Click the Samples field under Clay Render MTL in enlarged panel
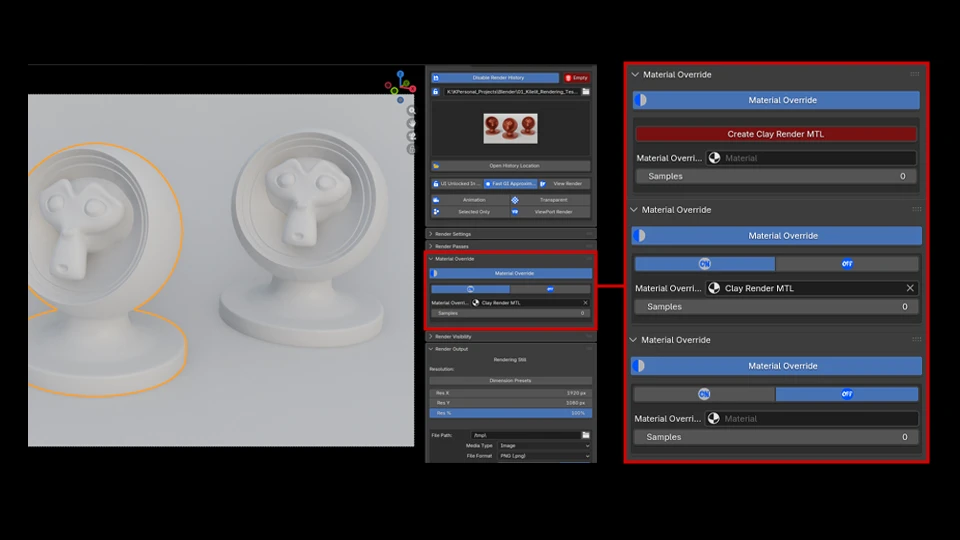Screen dimensions: 960x540 776,307
